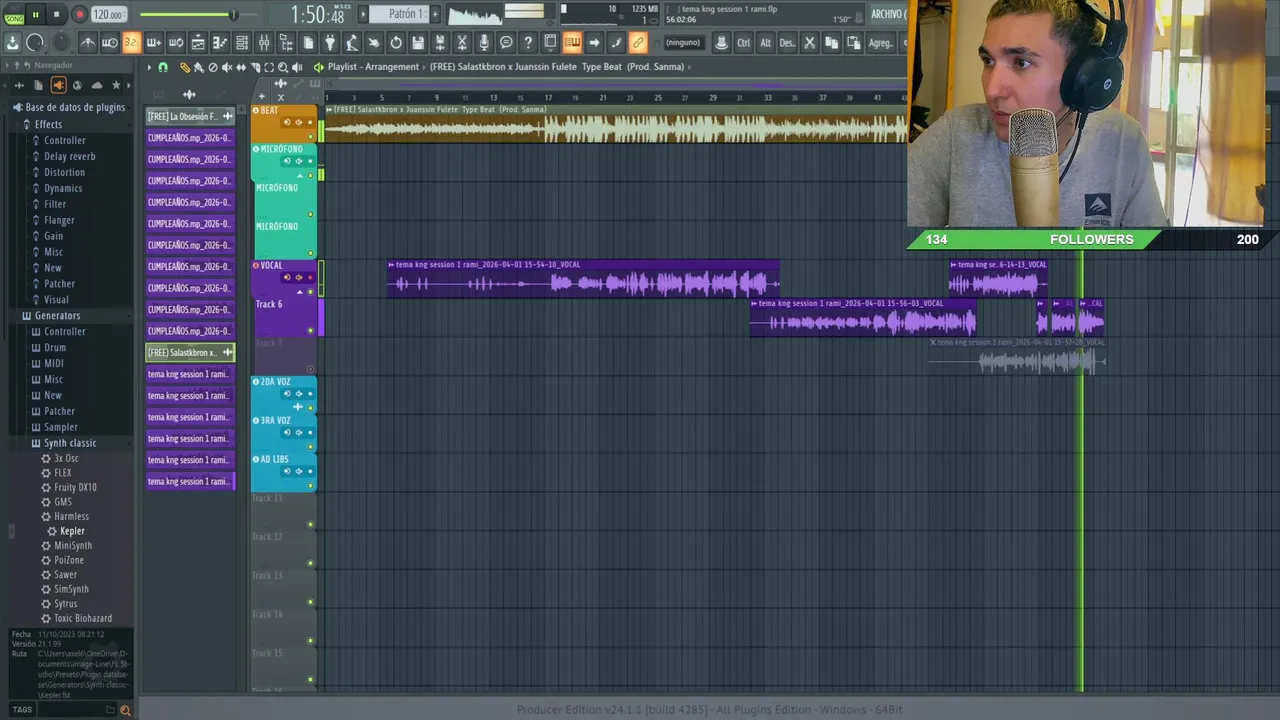Select the Sytrus synth in browser
Viewport: 1280px width, 720px height.
(65, 604)
